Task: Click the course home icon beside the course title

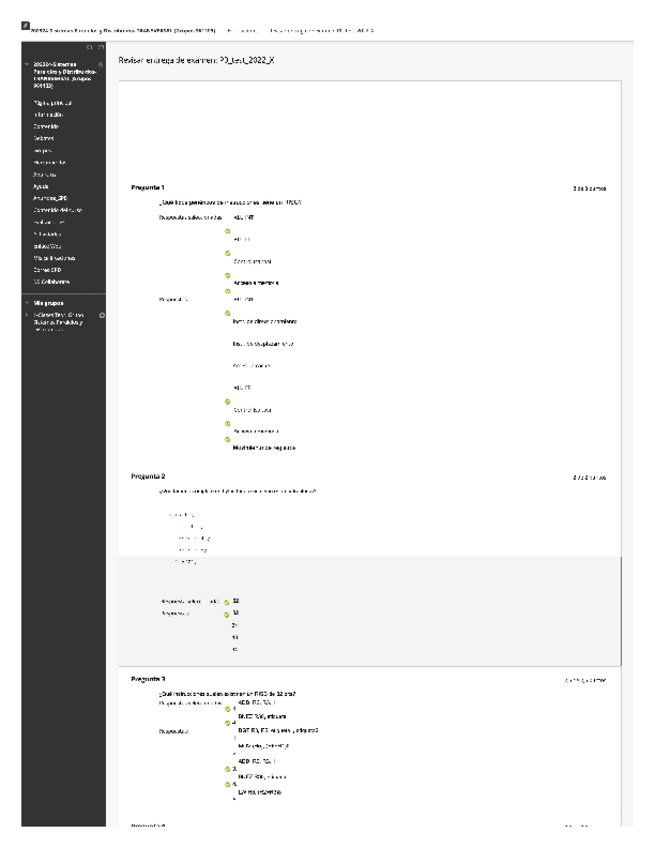Action: click(x=100, y=64)
